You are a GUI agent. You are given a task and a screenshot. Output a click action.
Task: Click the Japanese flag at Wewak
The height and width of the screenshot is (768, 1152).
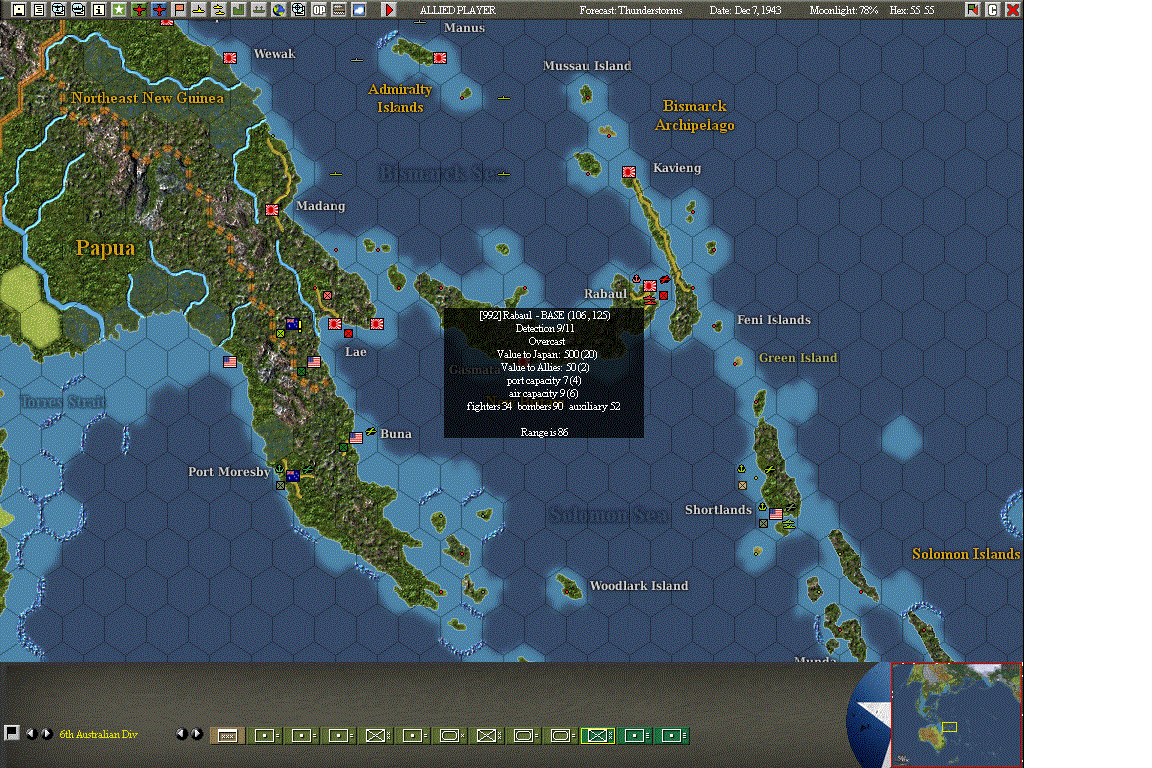(230, 57)
